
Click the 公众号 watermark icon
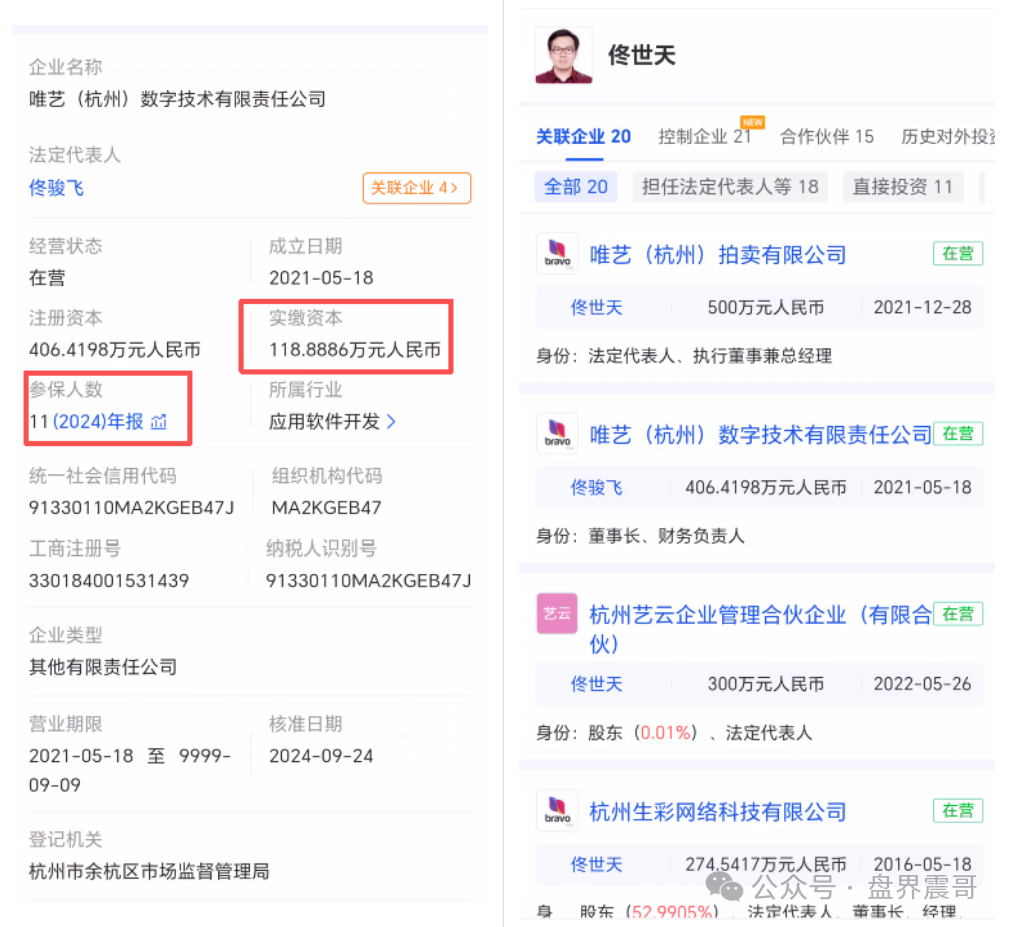click(722, 886)
